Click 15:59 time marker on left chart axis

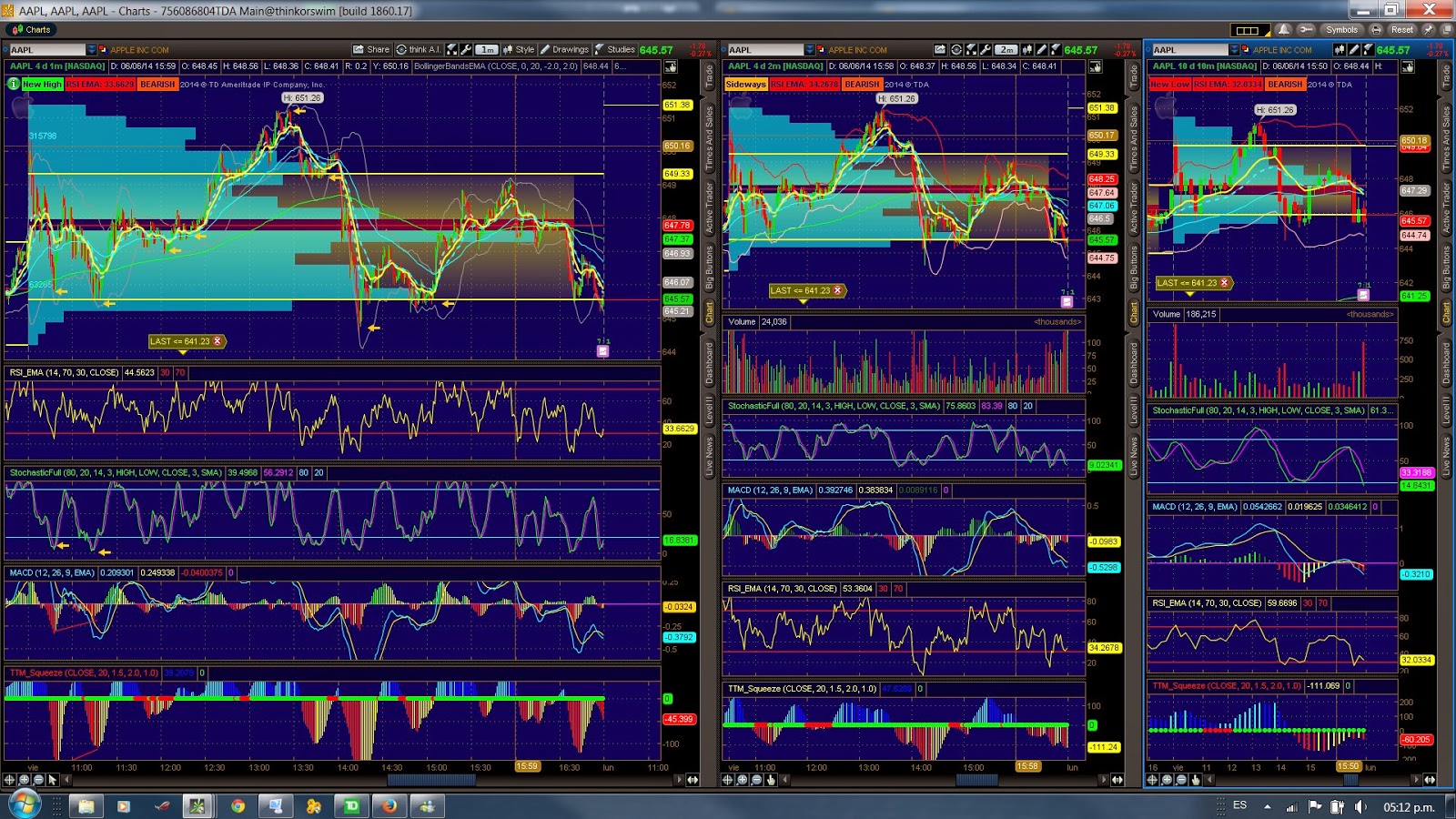pos(527,766)
